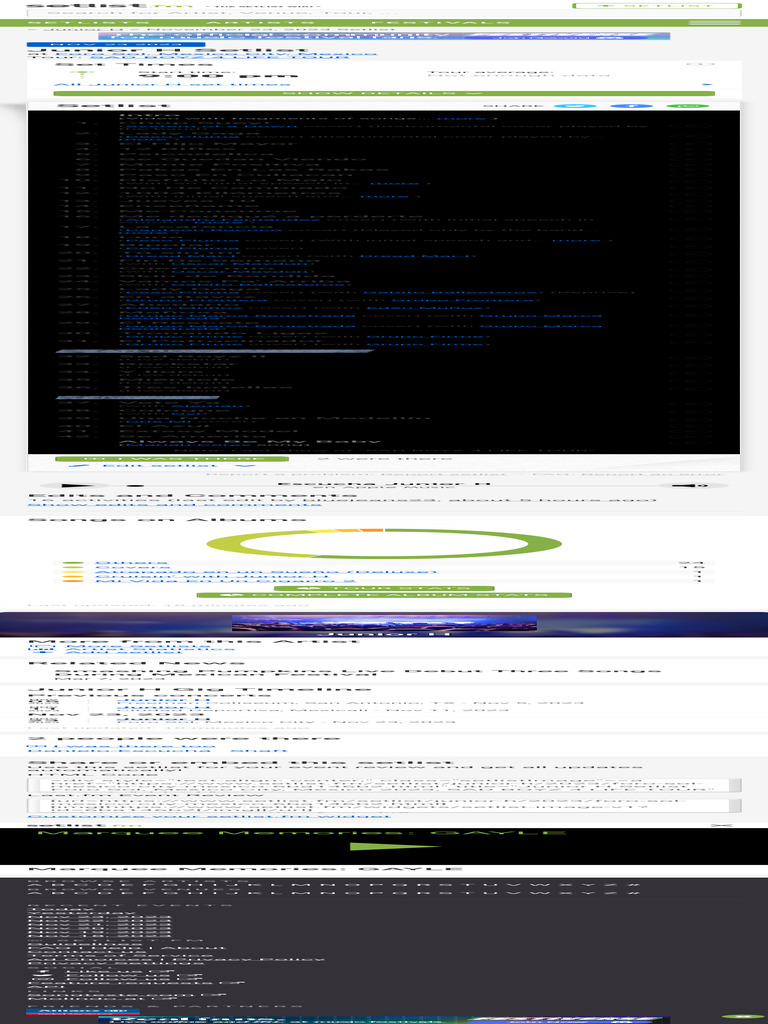768x1024 pixels.
Task: Open the user account icon in the green bar
Action: coord(714,24)
